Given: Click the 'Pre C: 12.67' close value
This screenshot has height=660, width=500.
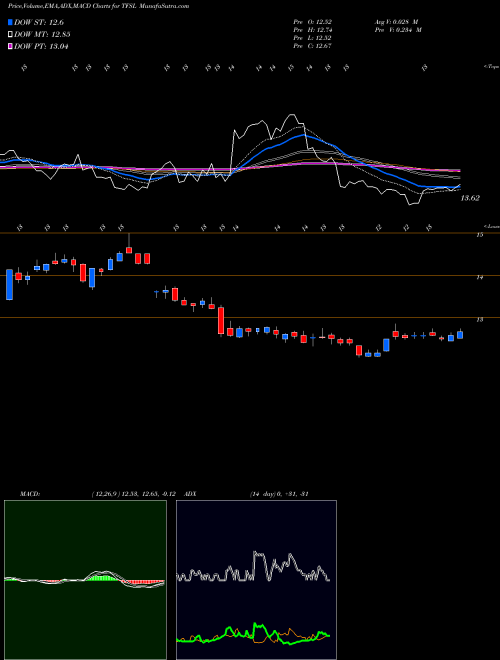Looking at the screenshot, I should pos(313,46).
